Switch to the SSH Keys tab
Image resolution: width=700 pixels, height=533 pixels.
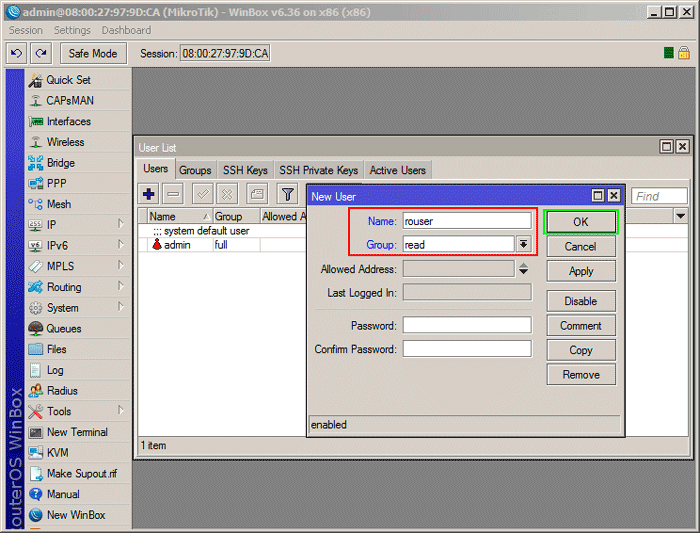245,170
